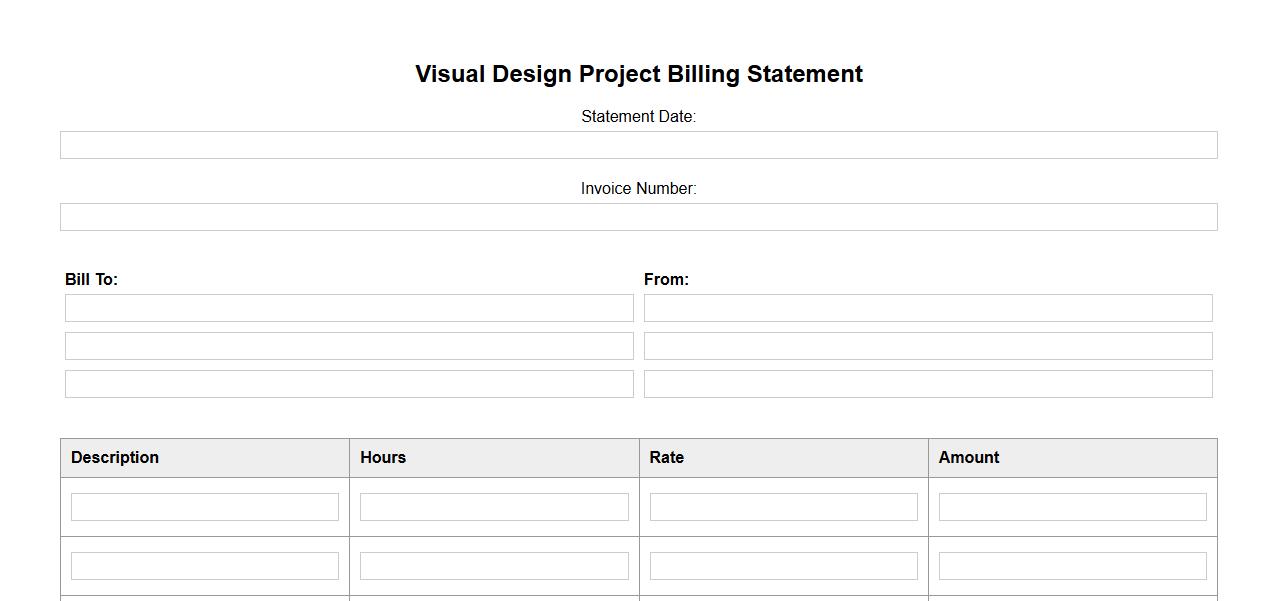Select the second Bill To line
This screenshot has width=1278, height=601.
tap(349, 346)
